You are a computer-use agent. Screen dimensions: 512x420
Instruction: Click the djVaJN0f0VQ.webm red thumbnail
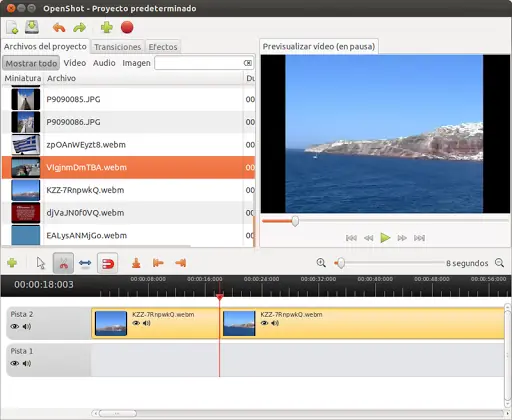point(26,213)
